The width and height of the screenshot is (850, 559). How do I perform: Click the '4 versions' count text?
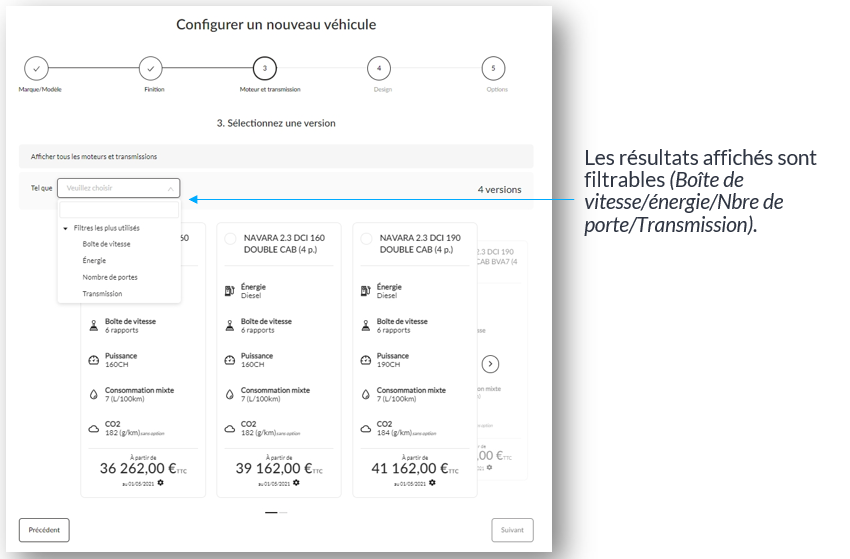[x=499, y=190]
